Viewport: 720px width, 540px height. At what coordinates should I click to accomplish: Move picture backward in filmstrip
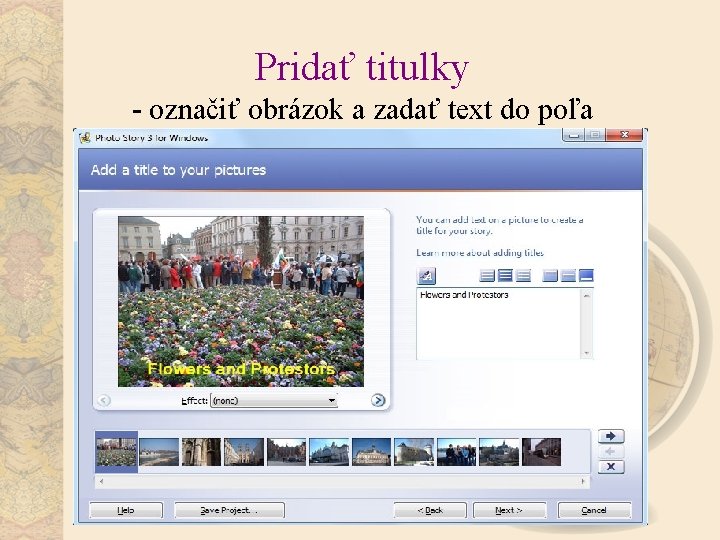coord(611,452)
